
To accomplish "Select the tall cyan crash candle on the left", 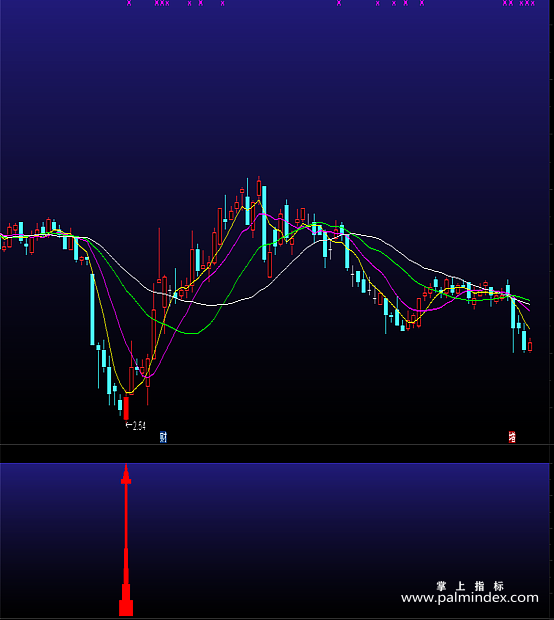I will [93, 309].
